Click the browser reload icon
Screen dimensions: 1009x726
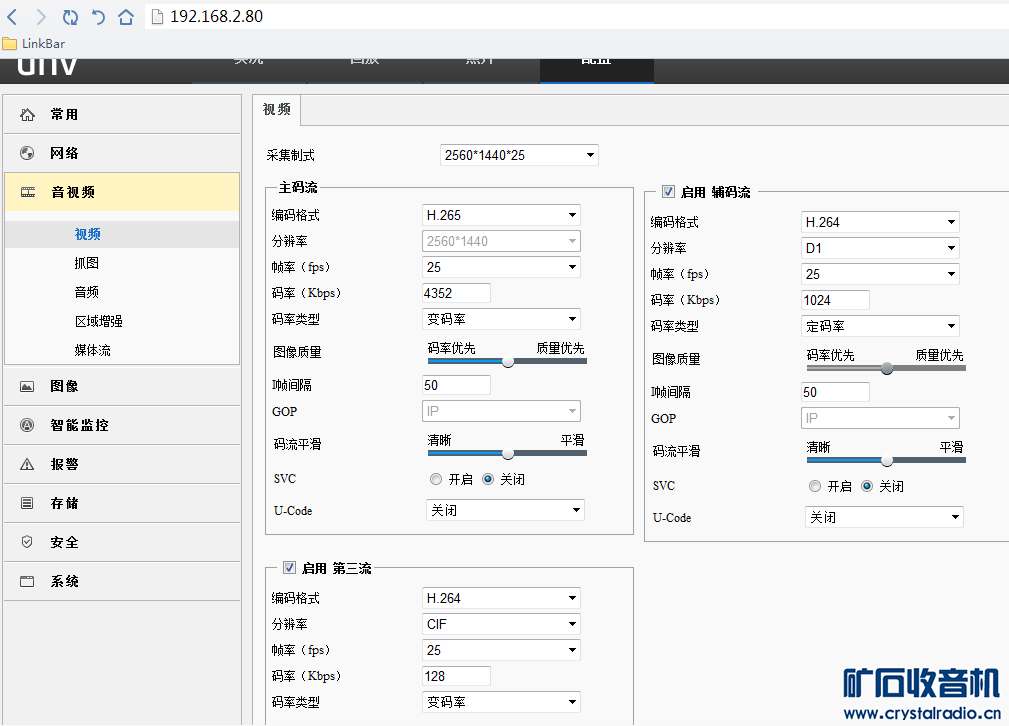pos(70,17)
